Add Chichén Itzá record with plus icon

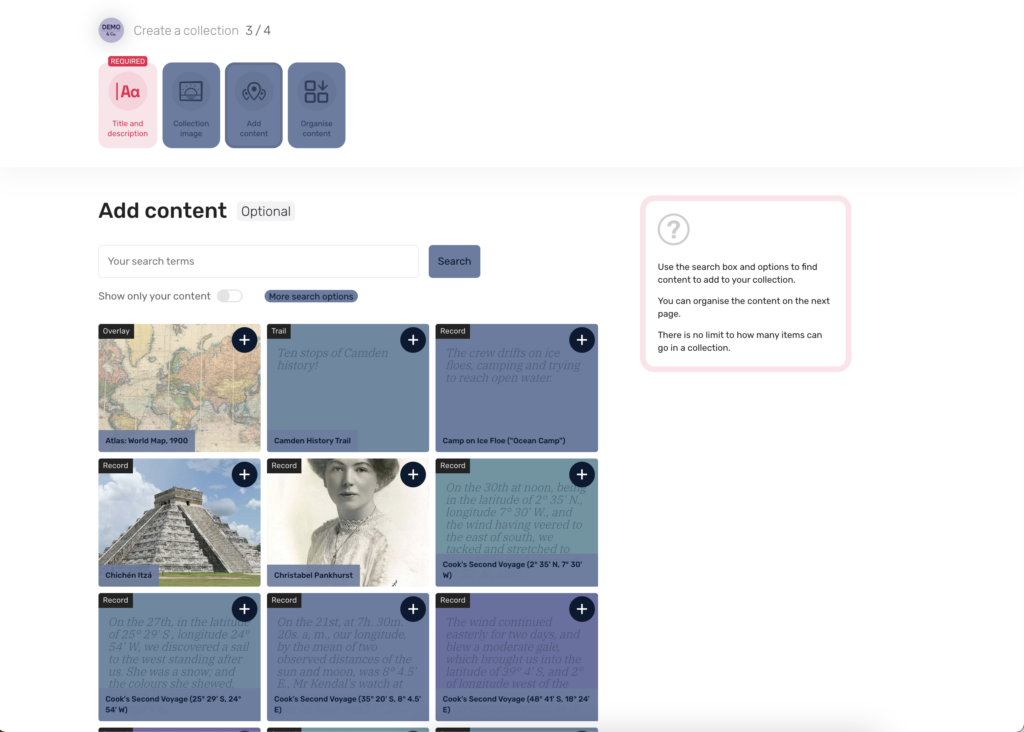tap(244, 474)
